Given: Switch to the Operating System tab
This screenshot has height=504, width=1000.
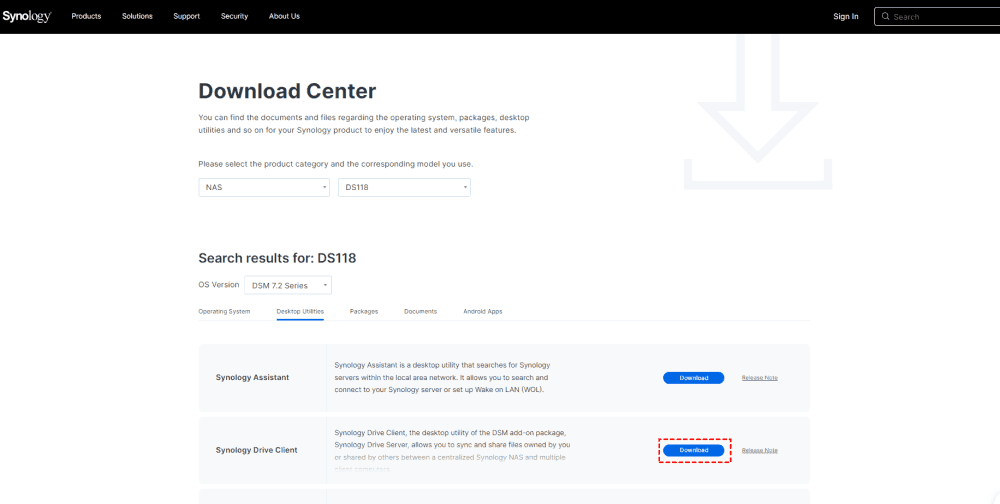Looking at the screenshot, I should tap(224, 311).
